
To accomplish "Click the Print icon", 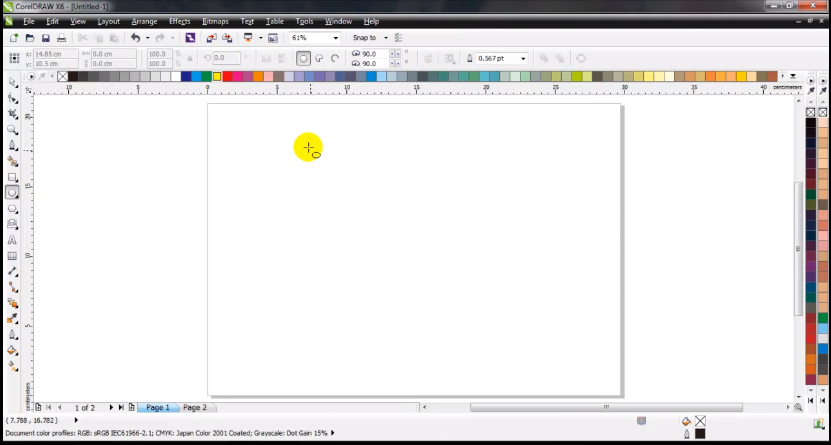I will tap(61, 38).
